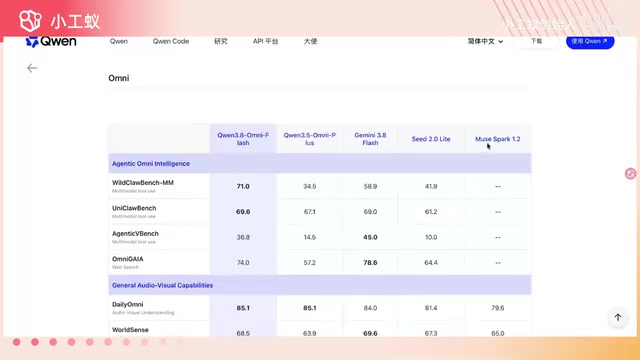
Task: Click the OmniGAIA row label
Action: coord(127,259)
